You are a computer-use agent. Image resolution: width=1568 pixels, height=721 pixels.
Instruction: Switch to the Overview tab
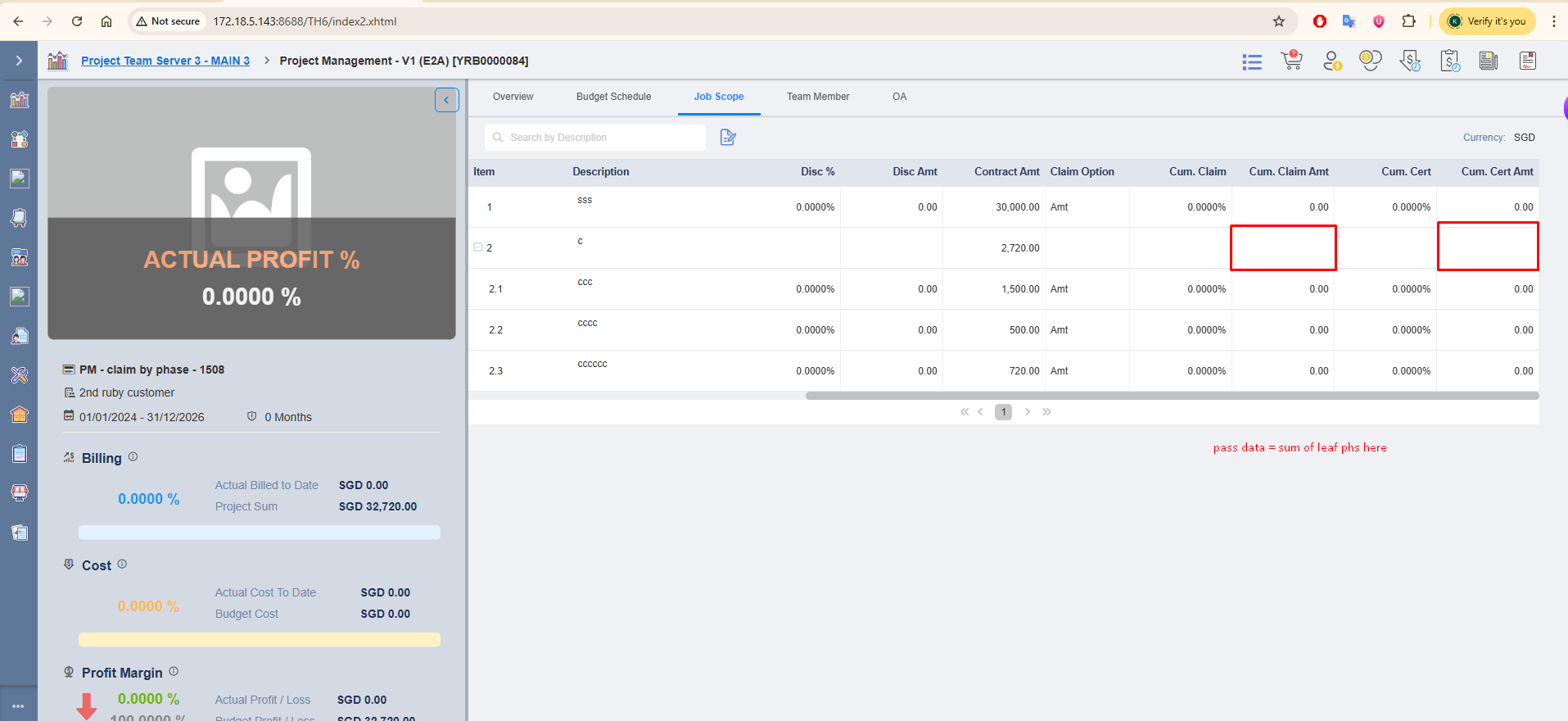pos(513,97)
